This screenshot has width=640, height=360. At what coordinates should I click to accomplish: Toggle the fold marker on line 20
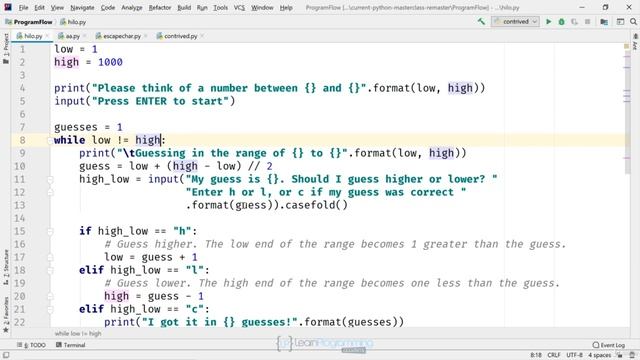(x=50, y=296)
